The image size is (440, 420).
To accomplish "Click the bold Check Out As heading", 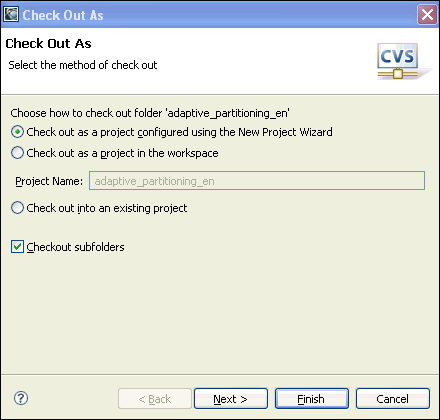I will (x=48, y=44).
